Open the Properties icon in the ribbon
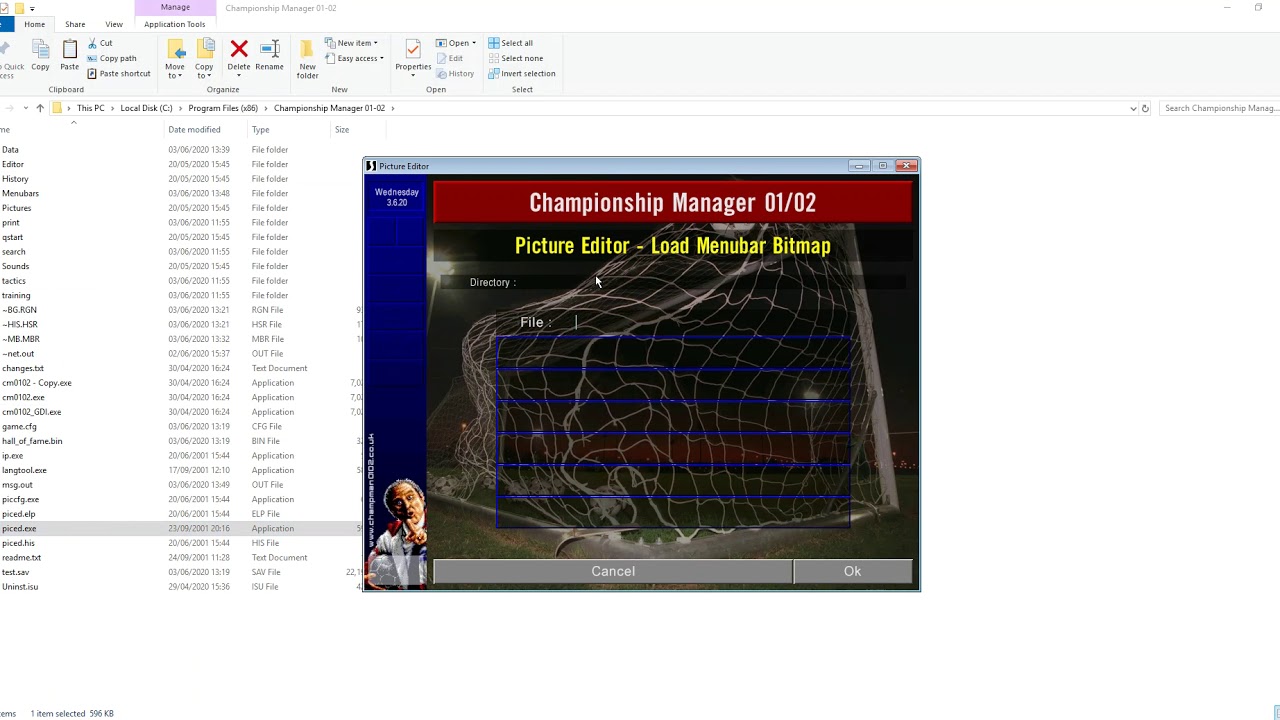Image resolution: width=1280 pixels, height=720 pixels. [412, 50]
